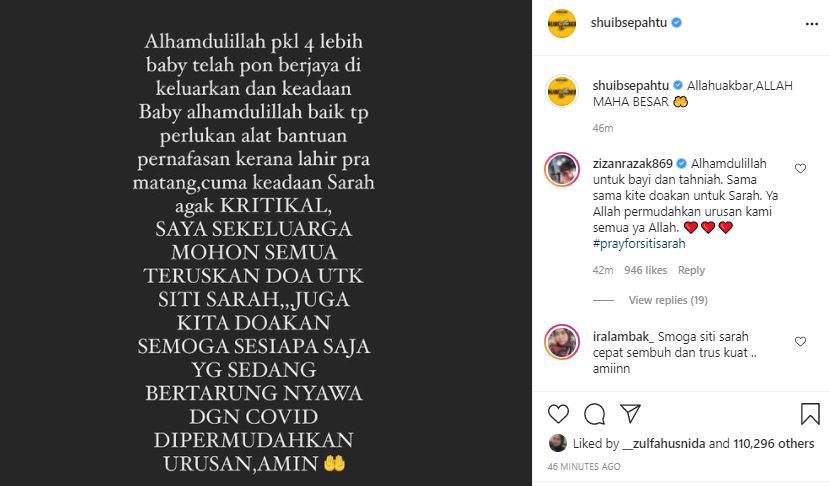Like the post with the heart icon
Viewport: 830px width, 486px height.
coord(558,413)
